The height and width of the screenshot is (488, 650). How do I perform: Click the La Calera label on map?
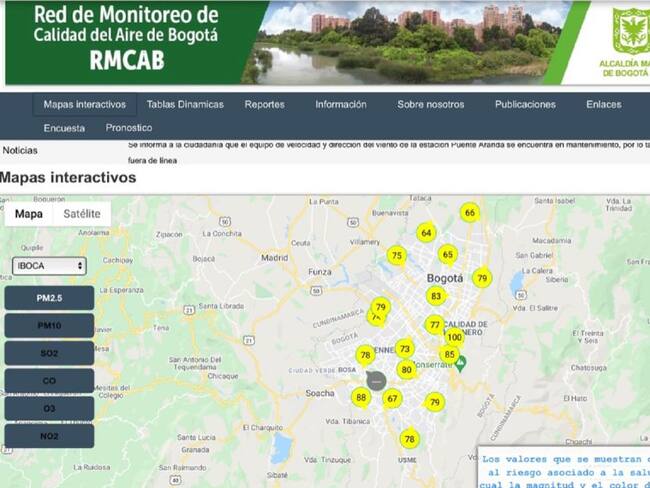pyautogui.click(x=537, y=271)
